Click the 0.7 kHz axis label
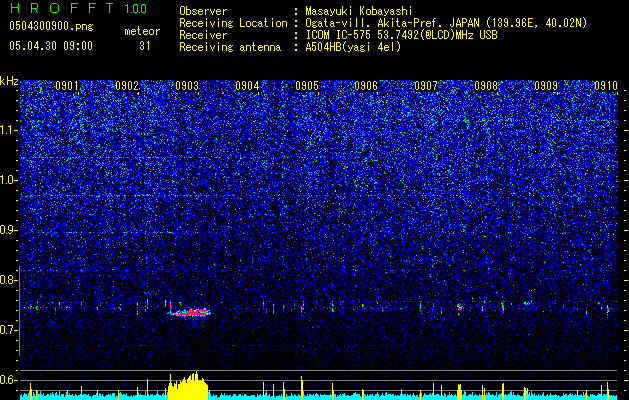The image size is (629, 400). [x=9, y=330]
